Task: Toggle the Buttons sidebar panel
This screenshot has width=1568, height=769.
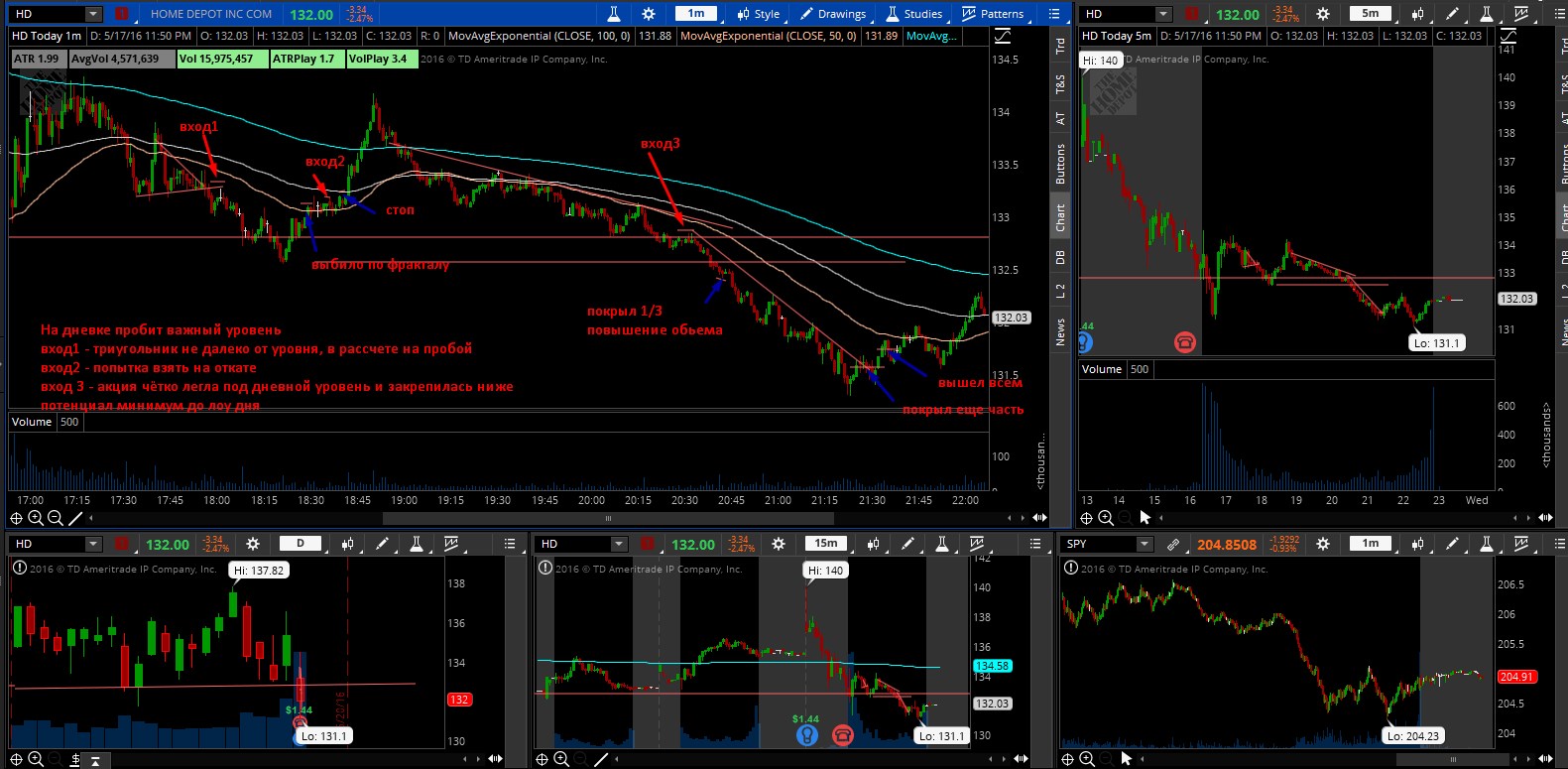Action: [1059, 165]
